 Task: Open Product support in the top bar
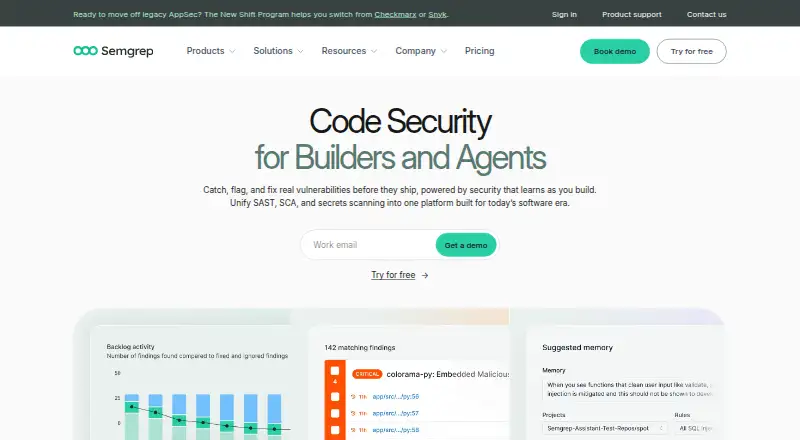[x=632, y=14]
